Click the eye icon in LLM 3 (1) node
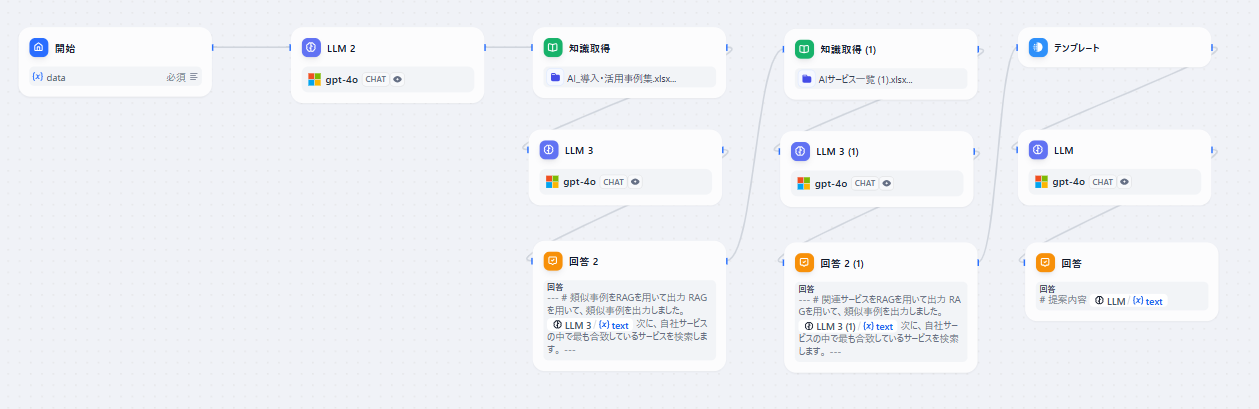1259x409 pixels. (886, 183)
